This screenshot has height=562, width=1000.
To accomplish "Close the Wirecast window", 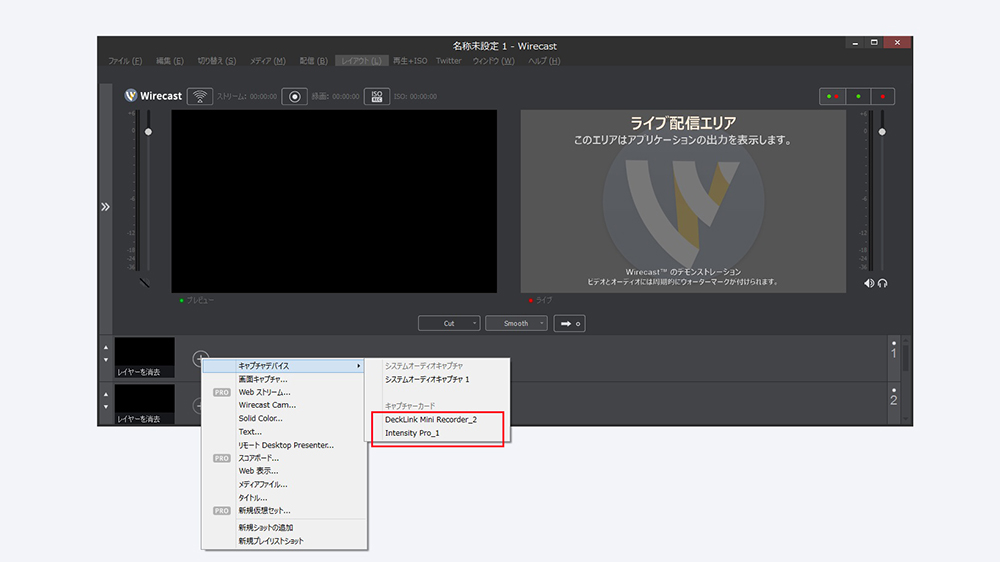I will click(x=897, y=43).
